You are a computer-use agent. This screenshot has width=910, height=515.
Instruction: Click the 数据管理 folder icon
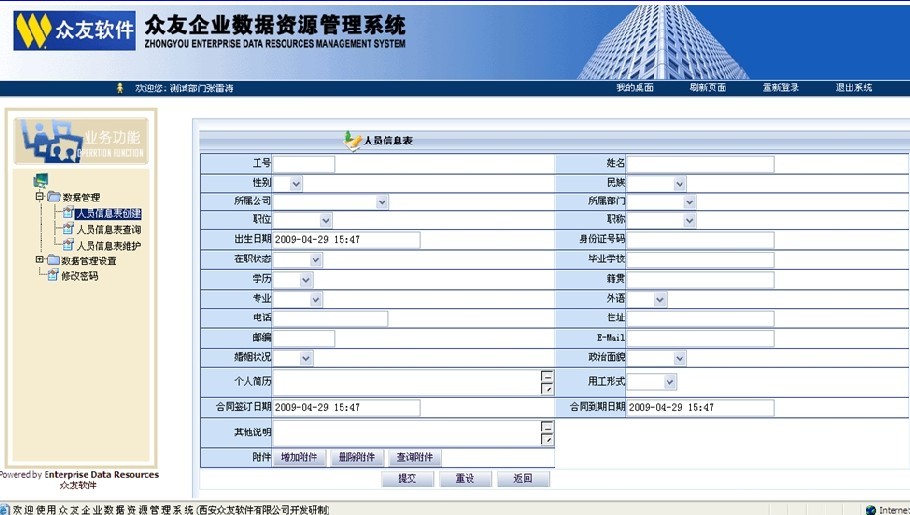pyautogui.click(x=54, y=197)
